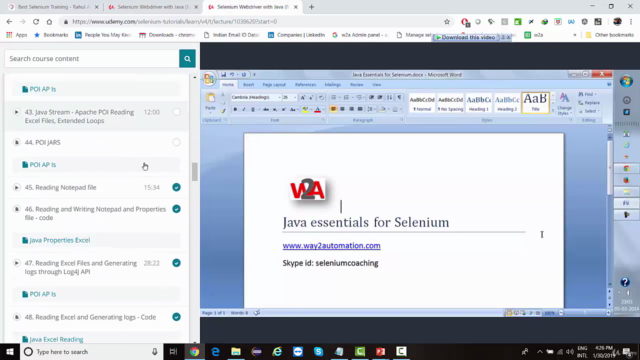The image size is (640, 360).
Task: Undo in Word quick access toolbar
Action: 232,75
